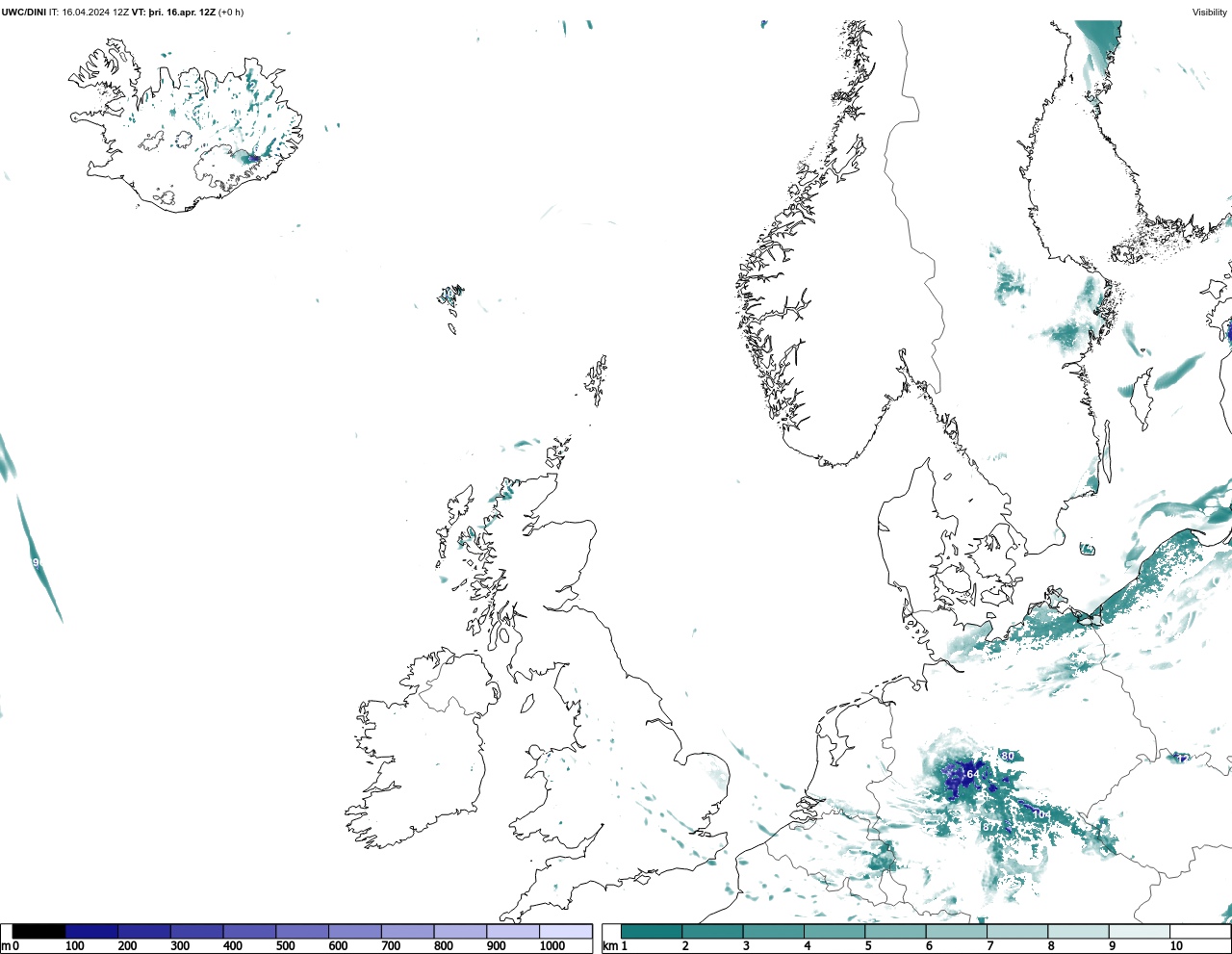The width and height of the screenshot is (1232, 954).
Task: Click the black 0–100 m legend swatch
Action: point(38,931)
